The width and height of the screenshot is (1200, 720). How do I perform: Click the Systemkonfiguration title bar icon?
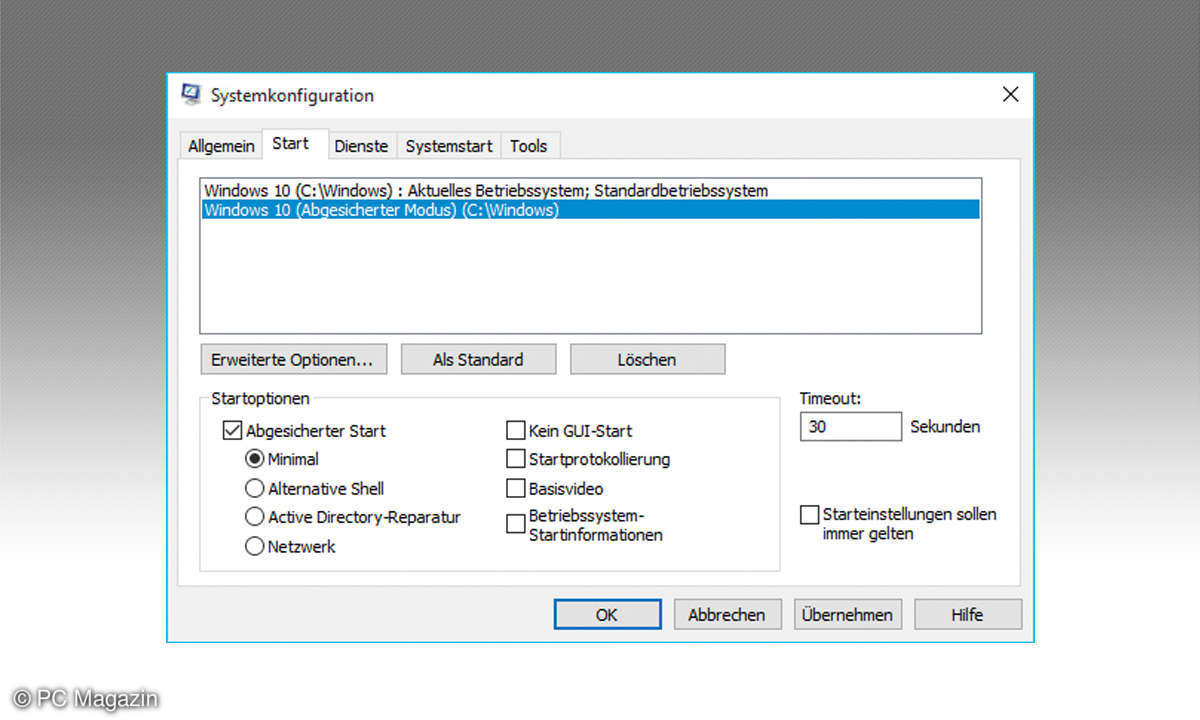coord(190,95)
